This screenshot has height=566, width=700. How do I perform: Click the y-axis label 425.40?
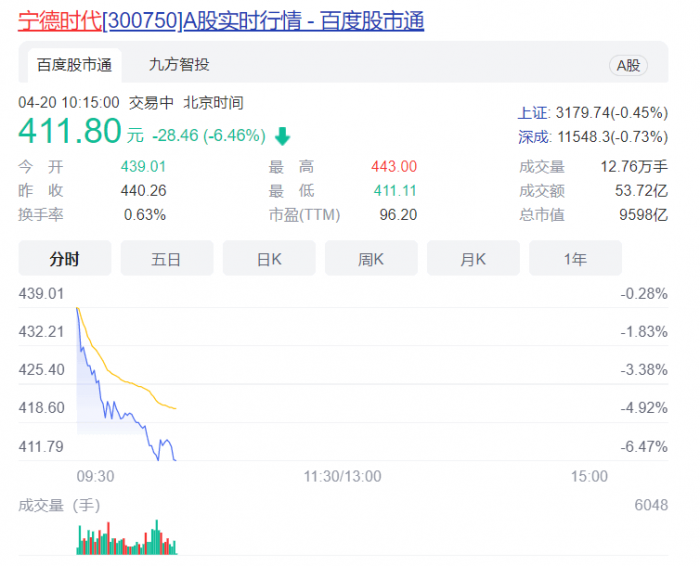click(x=41, y=370)
